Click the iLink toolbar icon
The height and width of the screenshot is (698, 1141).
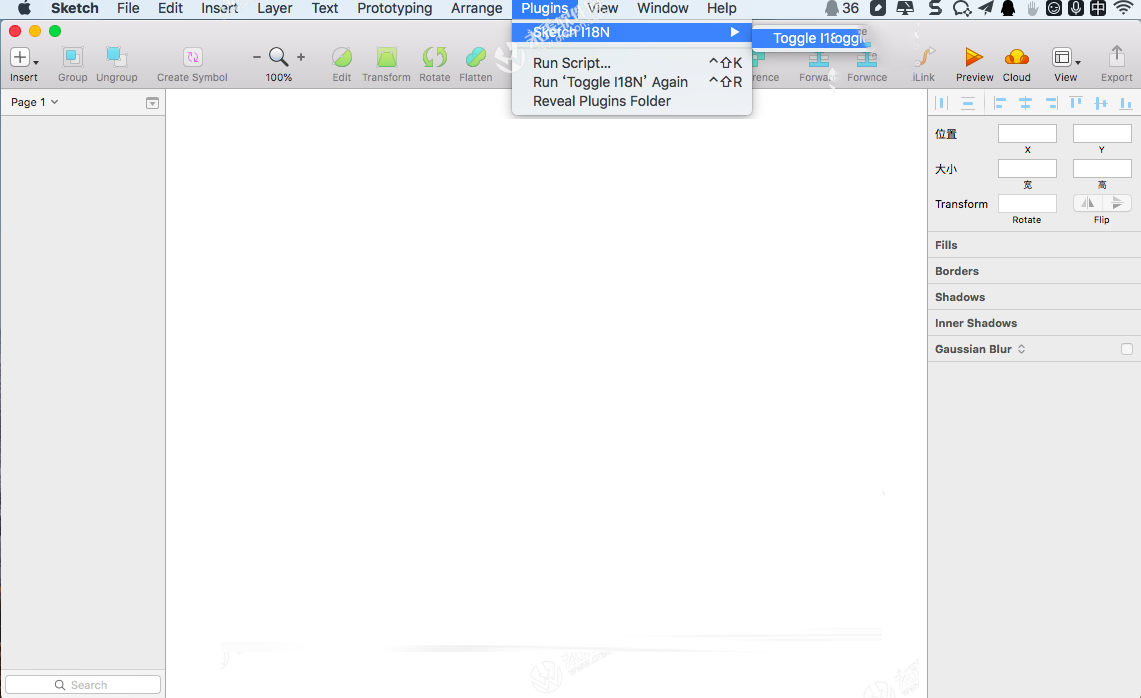924,57
